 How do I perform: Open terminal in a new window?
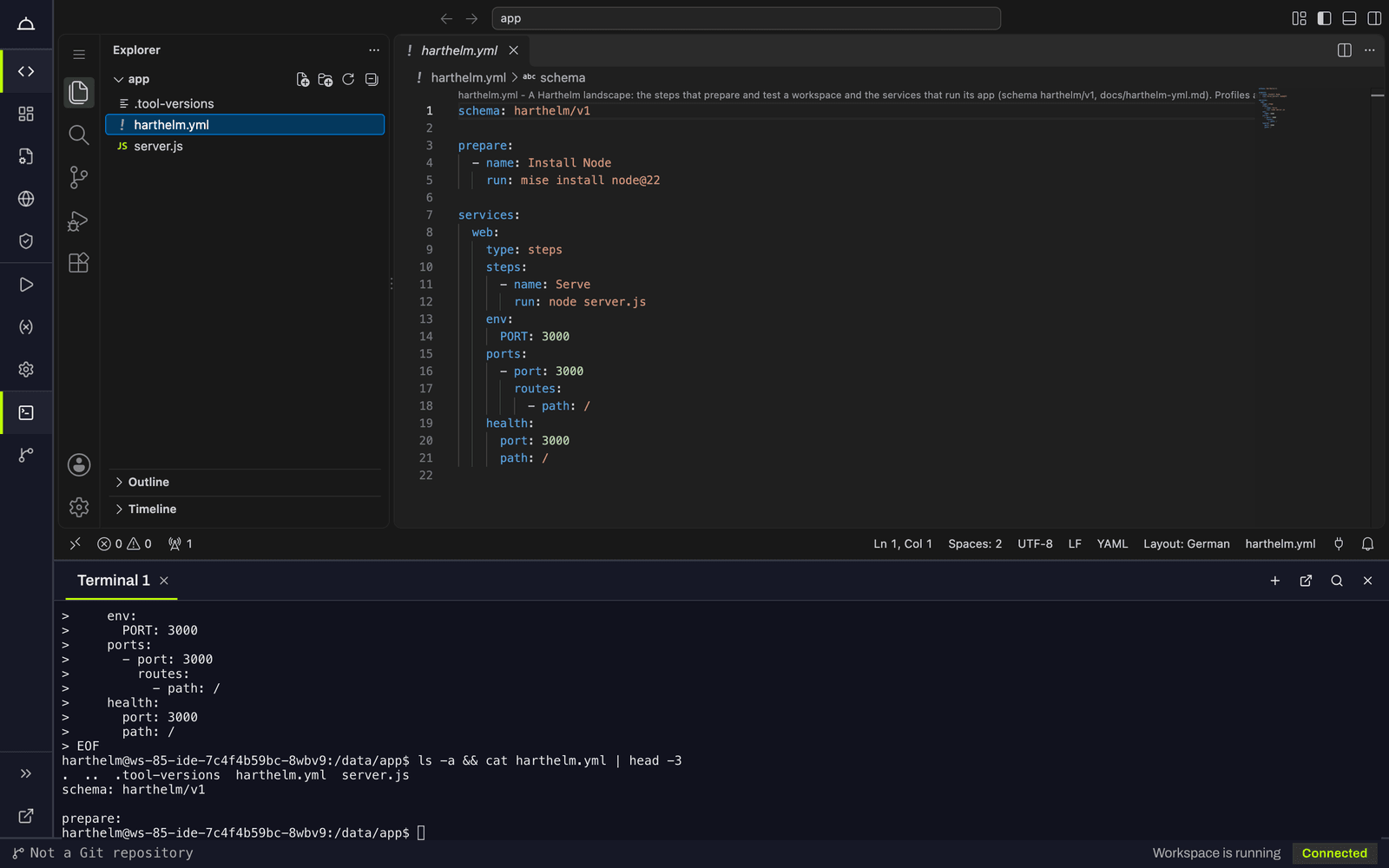pos(1306,581)
